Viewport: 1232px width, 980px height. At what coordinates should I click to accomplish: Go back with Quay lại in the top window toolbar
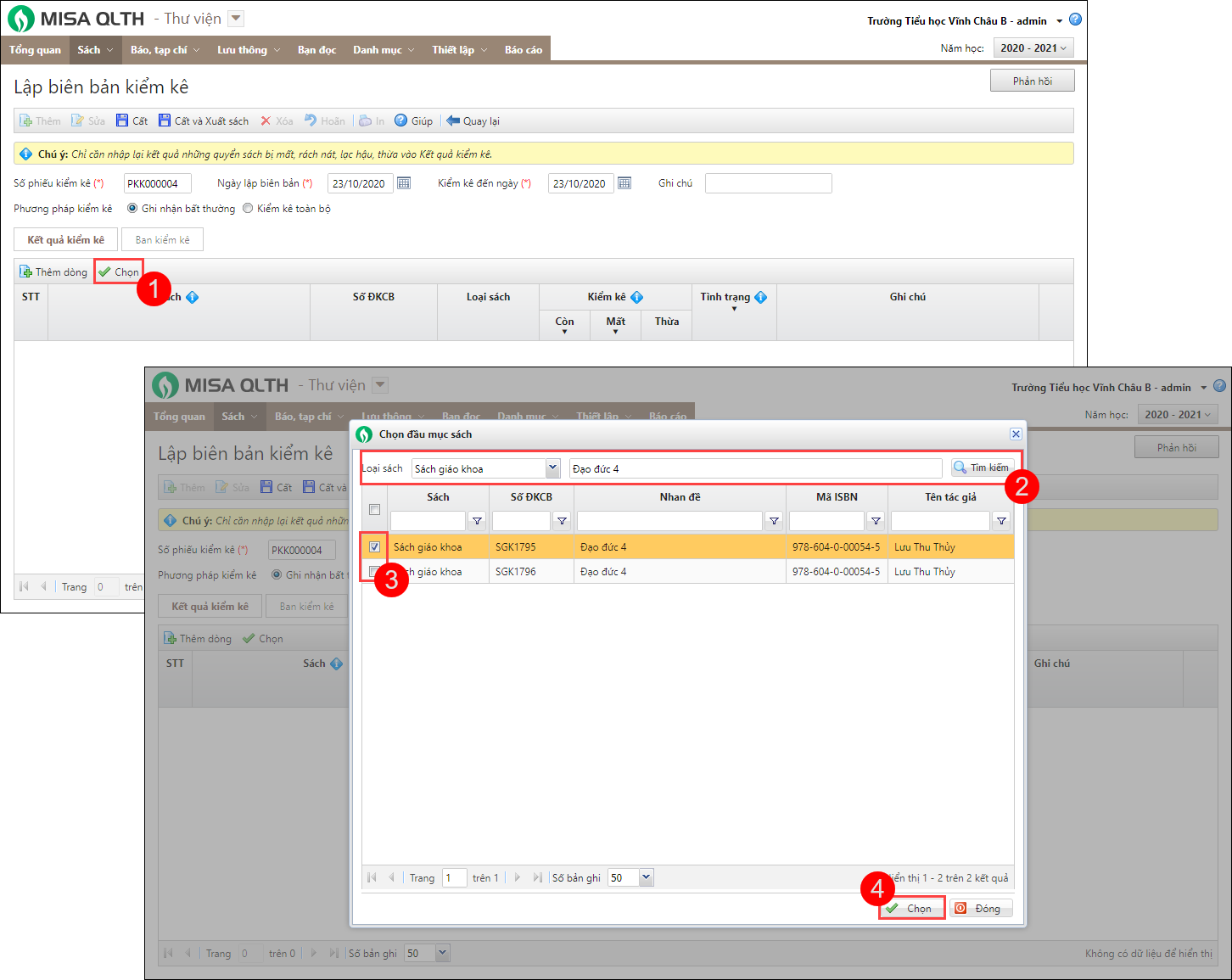point(473,120)
